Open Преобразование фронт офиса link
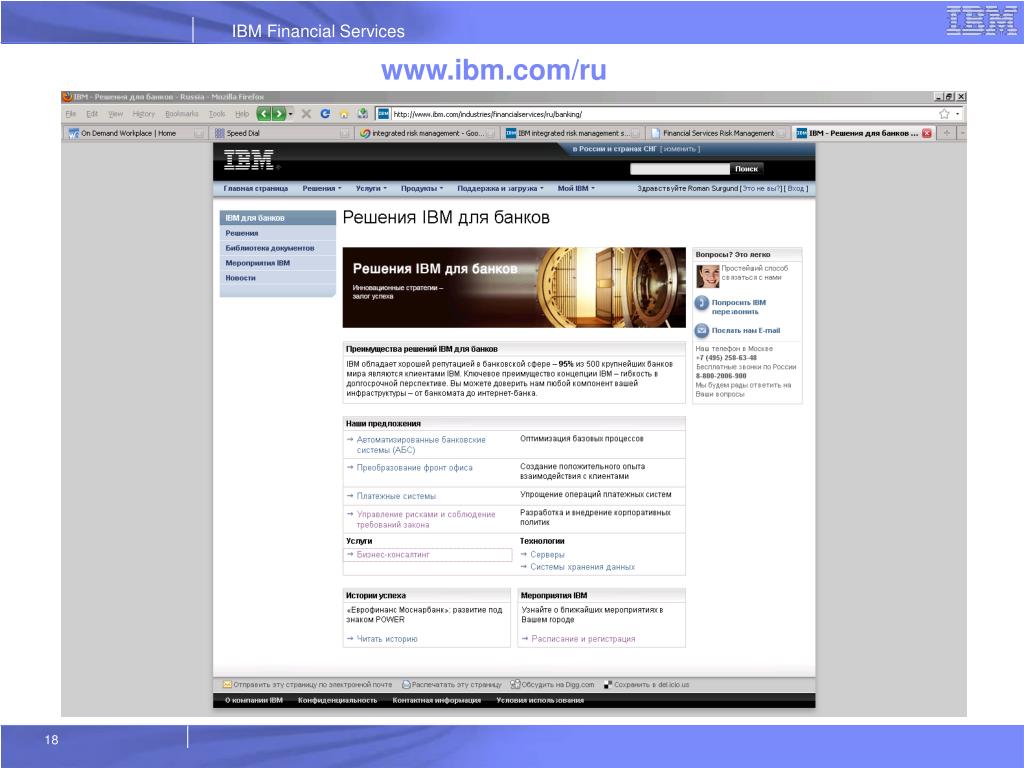Image resolution: width=1024 pixels, height=768 pixels. tap(414, 468)
